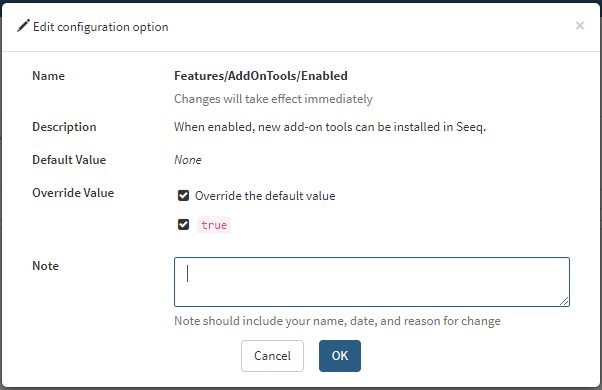Viewport: 602px width, 390px height.
Task: Click the Changes will take effect immediately notice
Action: pos(273,99)
